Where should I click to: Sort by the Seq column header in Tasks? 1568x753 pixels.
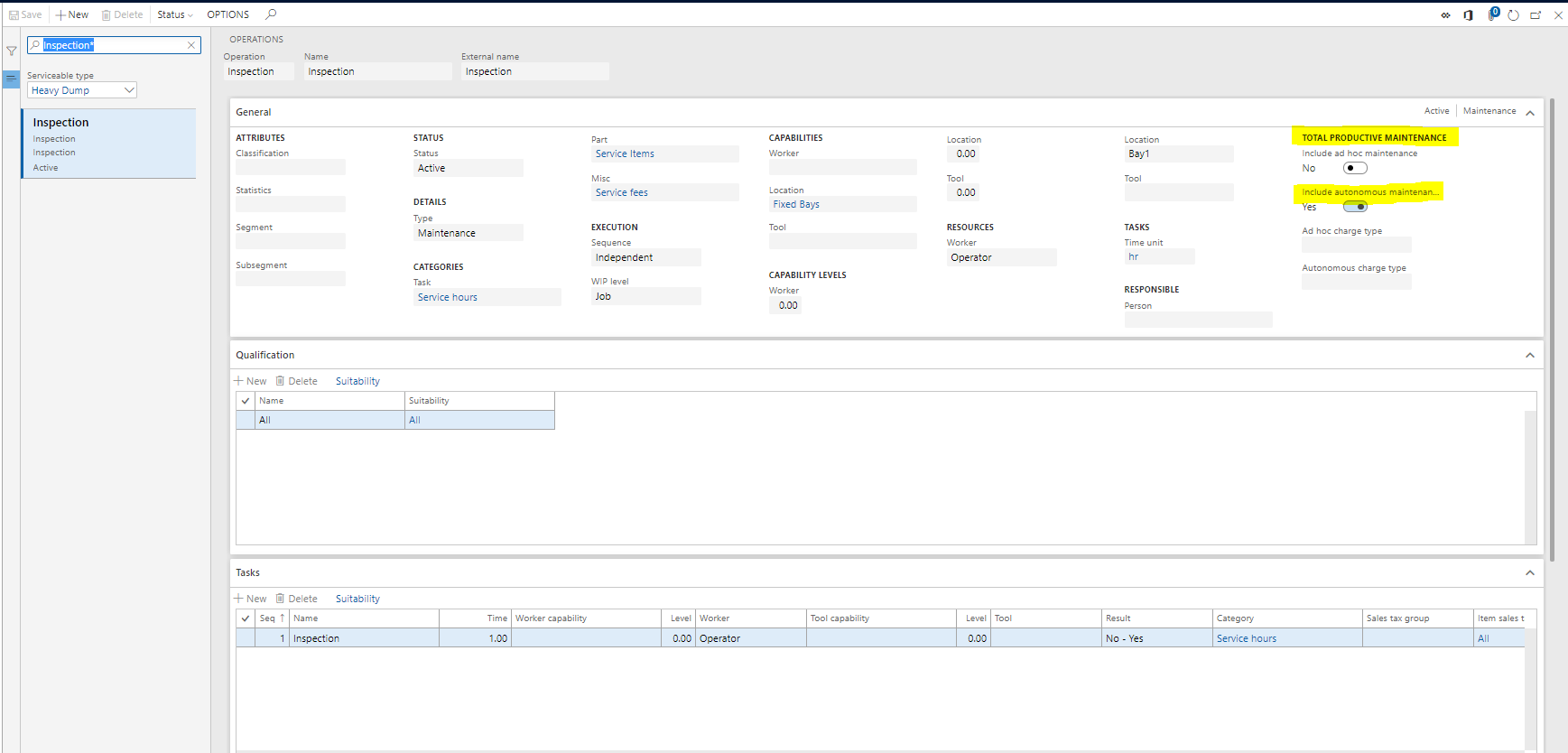(x=273, y=618)
